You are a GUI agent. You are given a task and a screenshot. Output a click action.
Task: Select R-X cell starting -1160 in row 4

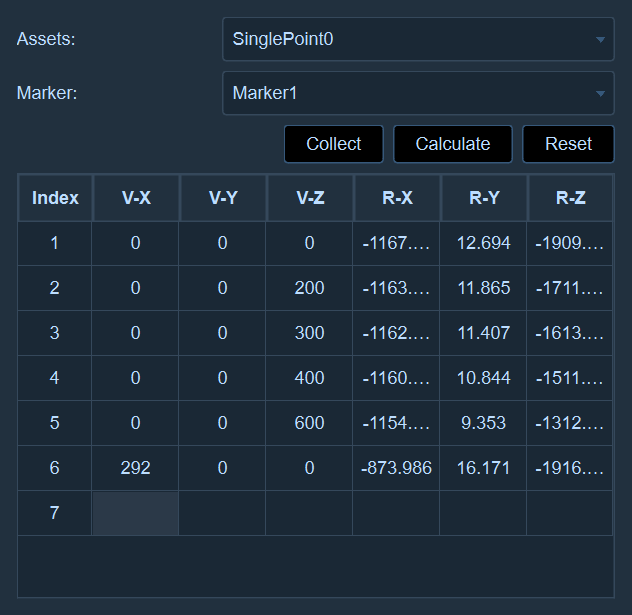pyautogui.click(x=396, y=378)
